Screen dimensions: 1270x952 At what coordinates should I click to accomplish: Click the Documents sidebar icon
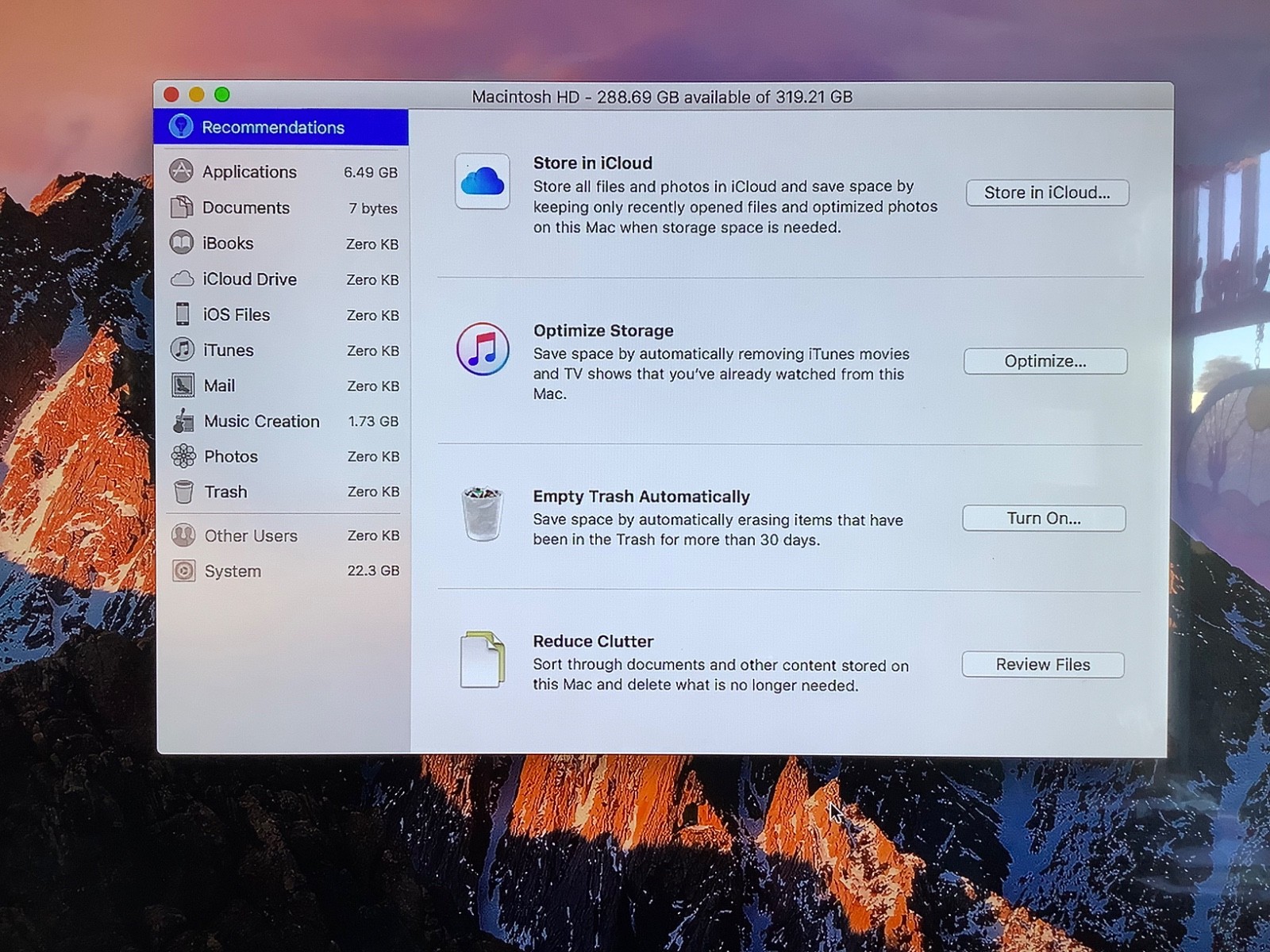click(182, 207)
